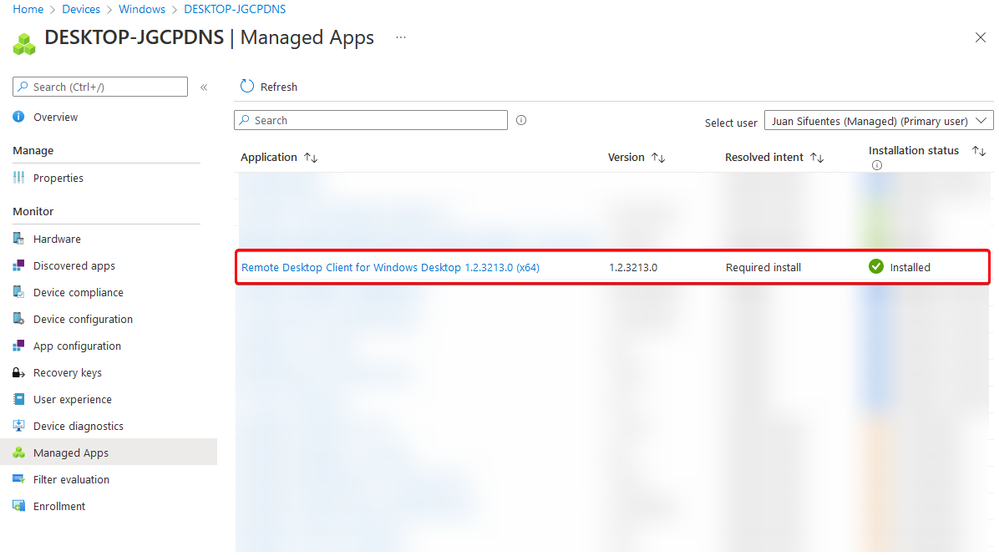The height and width of the screenshot is (555, 999).
Task: Click the Refresh circular arrow icon
Action: [247, 86]
